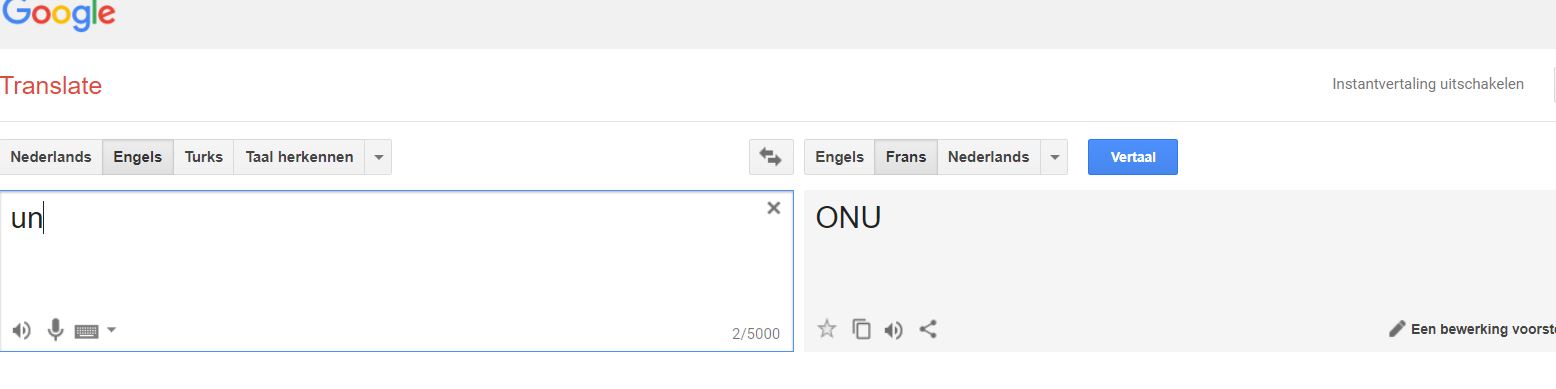Save translation with the star icon
Viewport: 1556px width, 389px height.
point(826,328)
